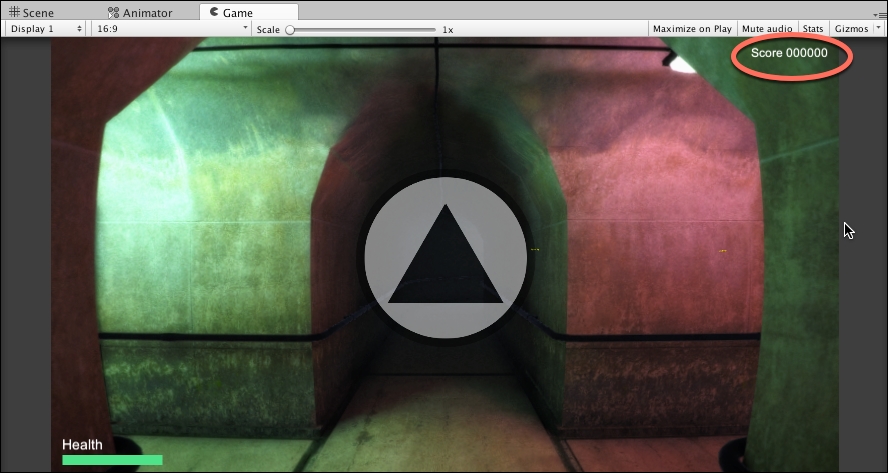This screenshot has width=888, height=473.
Task: Click the Scene tab grid icon
Action: (14, 12)
